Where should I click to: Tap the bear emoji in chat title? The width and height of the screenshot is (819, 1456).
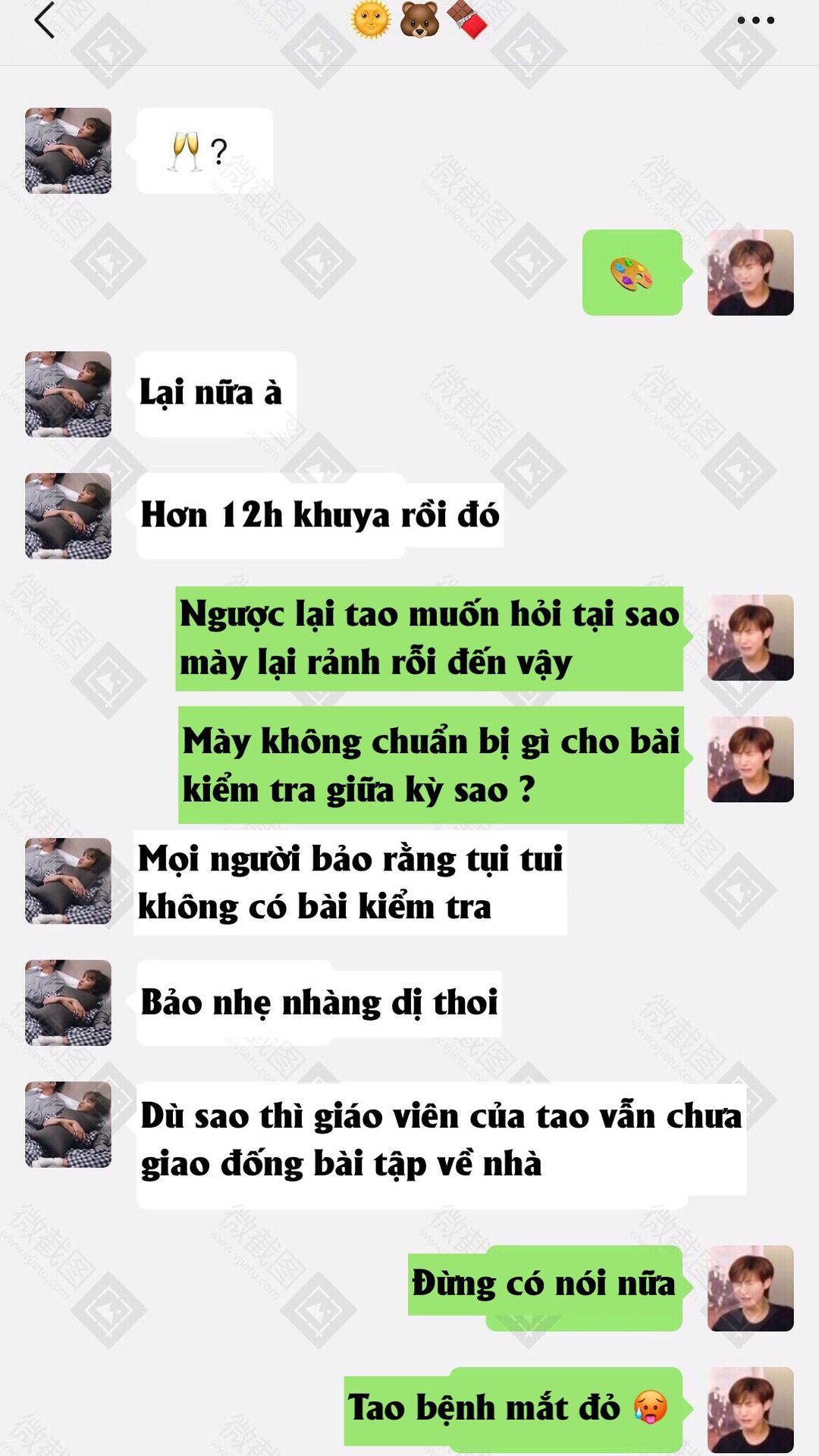point(419,19)
